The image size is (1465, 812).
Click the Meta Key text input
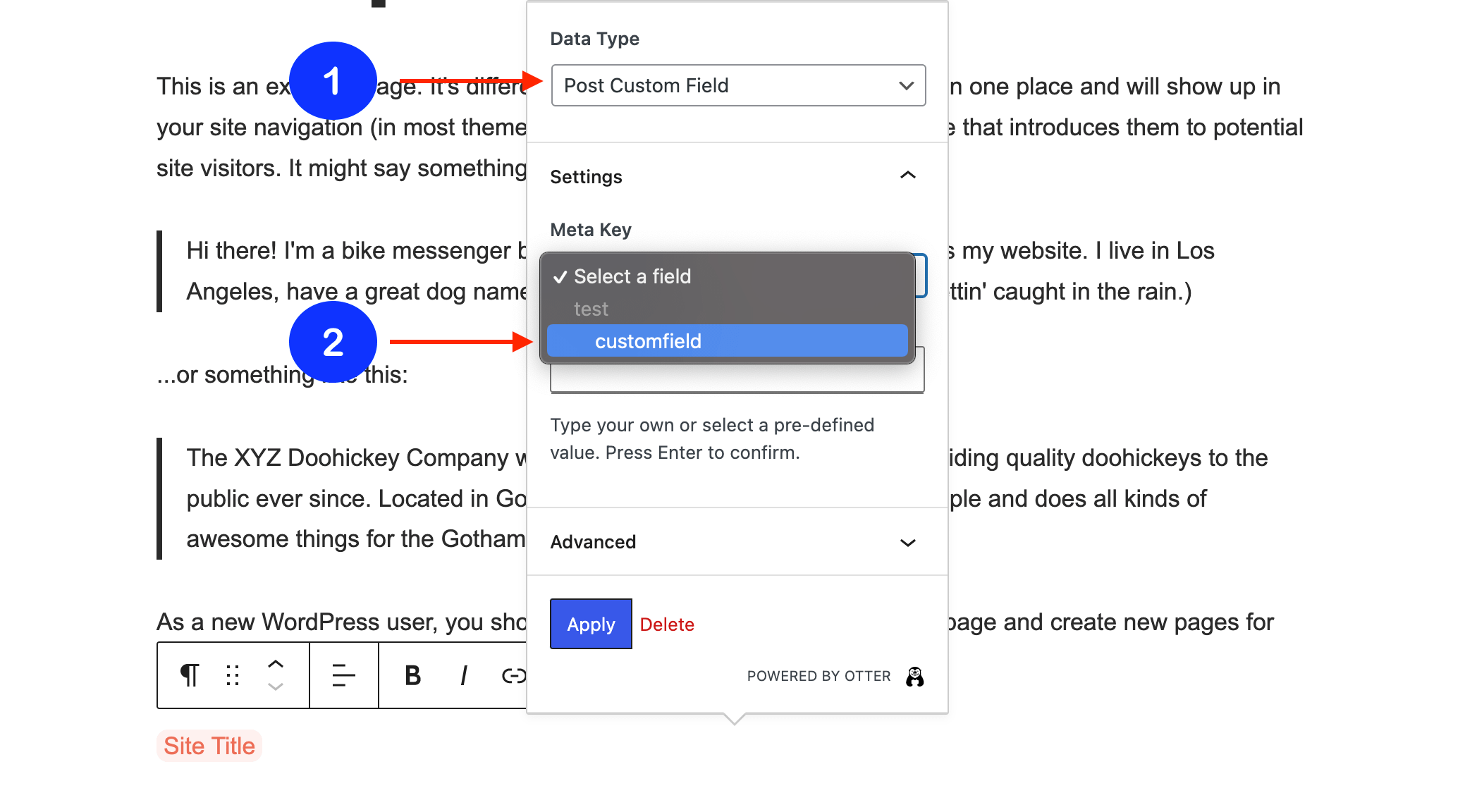coord(736,379)
